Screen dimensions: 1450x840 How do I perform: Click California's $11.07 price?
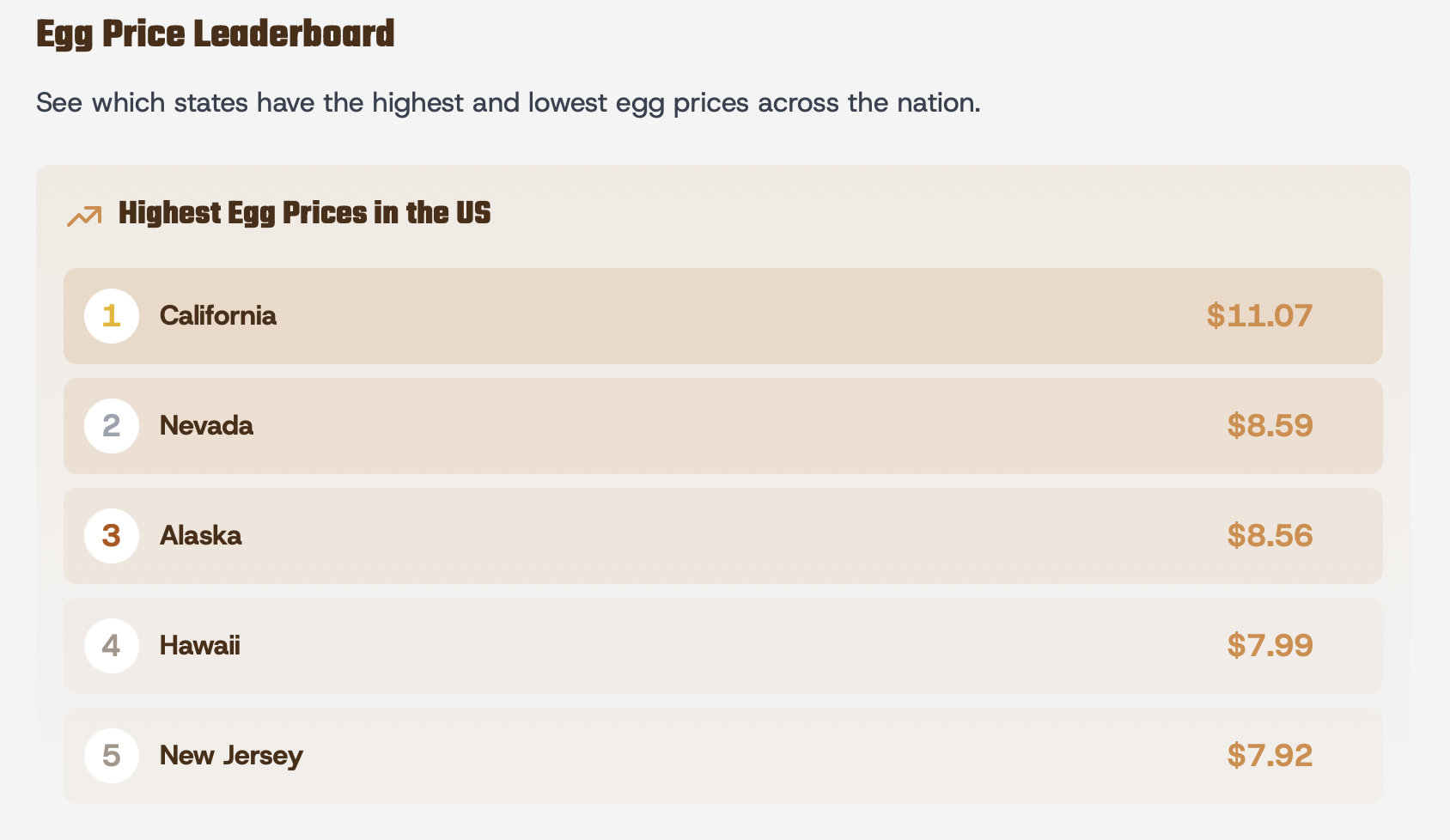tap(1259, 316)
